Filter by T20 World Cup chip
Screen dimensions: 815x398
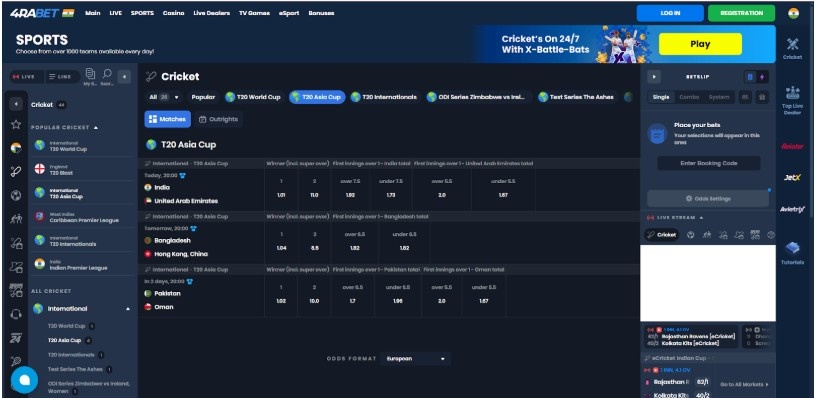[x=253, y=97]
